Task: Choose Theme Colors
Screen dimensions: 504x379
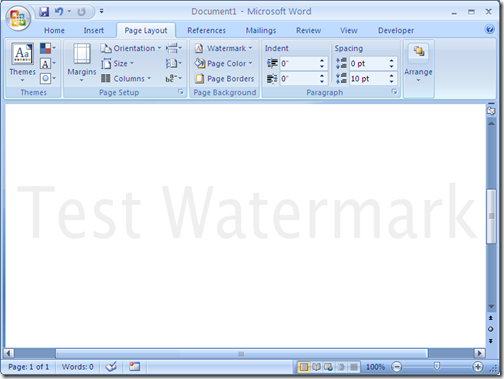Action: [x=48, y=48]
